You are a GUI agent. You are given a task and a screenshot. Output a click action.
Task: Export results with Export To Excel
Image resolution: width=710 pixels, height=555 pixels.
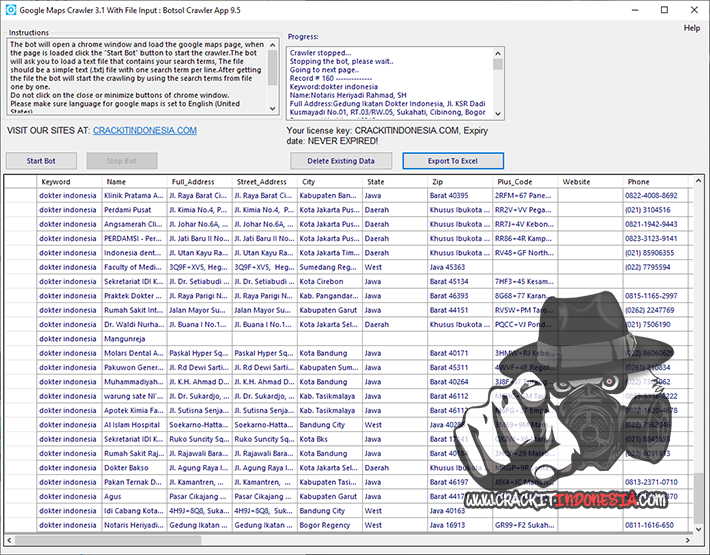pos(452,160)
